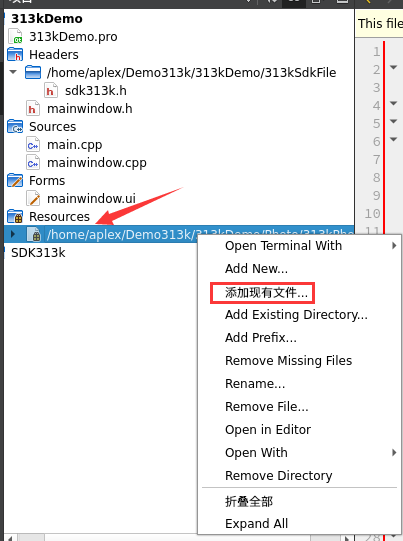
Task: Choose Remove Missing Files entry
Action: tap(299, 361)
